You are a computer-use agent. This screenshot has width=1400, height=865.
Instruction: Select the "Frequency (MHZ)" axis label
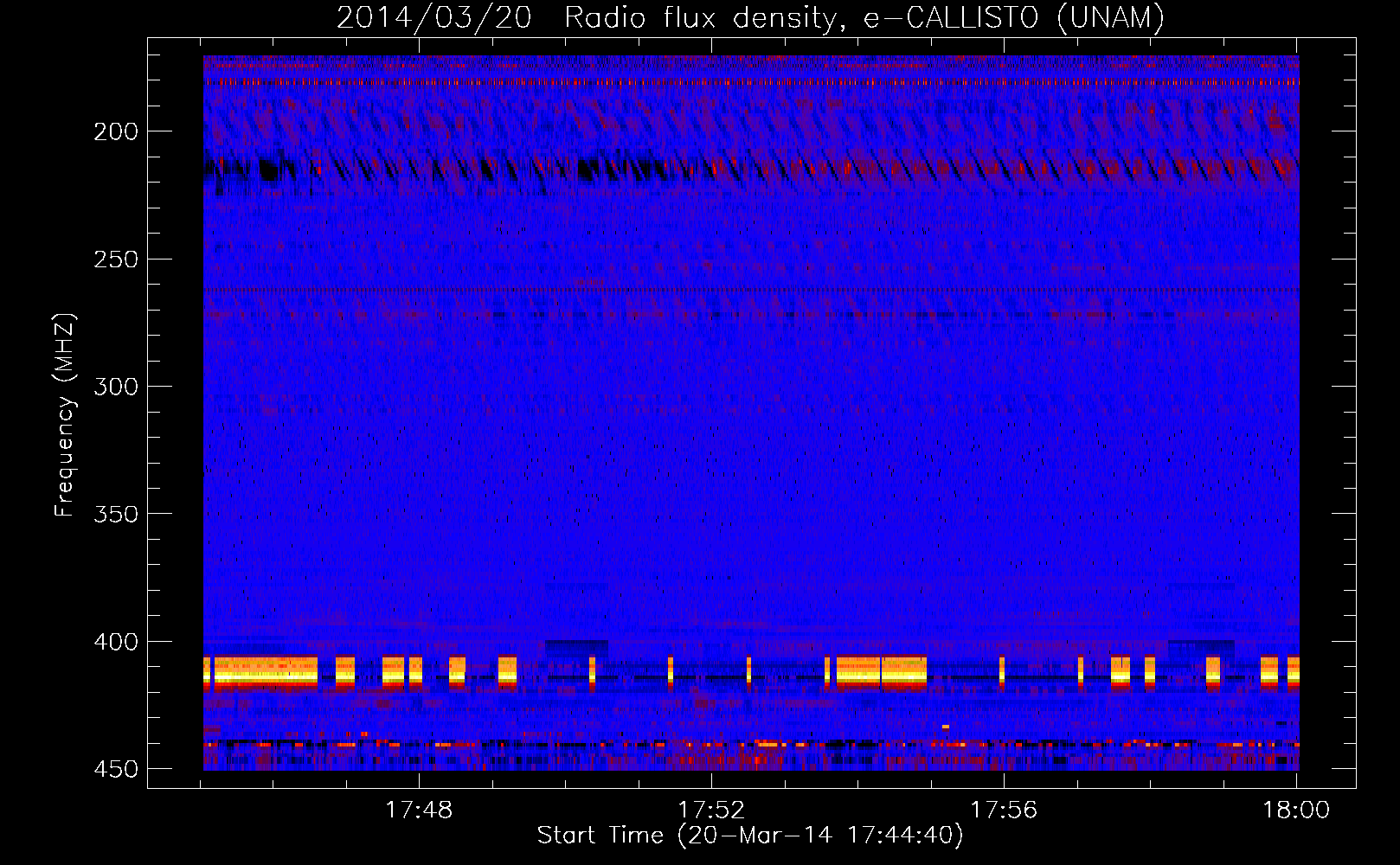coord(65,415)
